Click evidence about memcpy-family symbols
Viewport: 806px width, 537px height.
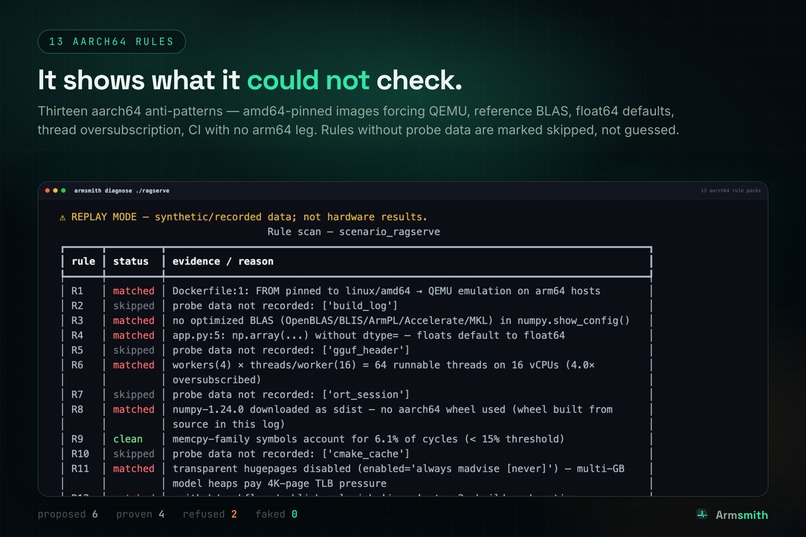[368, 439]
